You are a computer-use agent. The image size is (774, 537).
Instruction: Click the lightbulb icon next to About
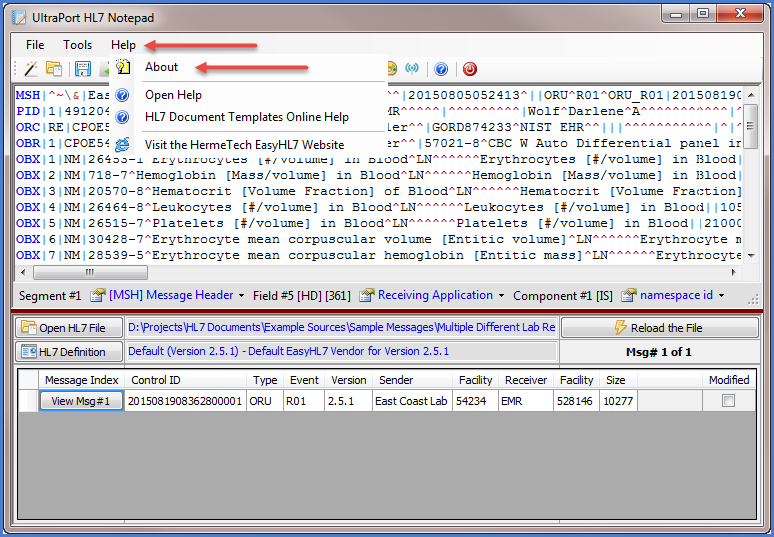pyautogui.click(x=122, y=67)
